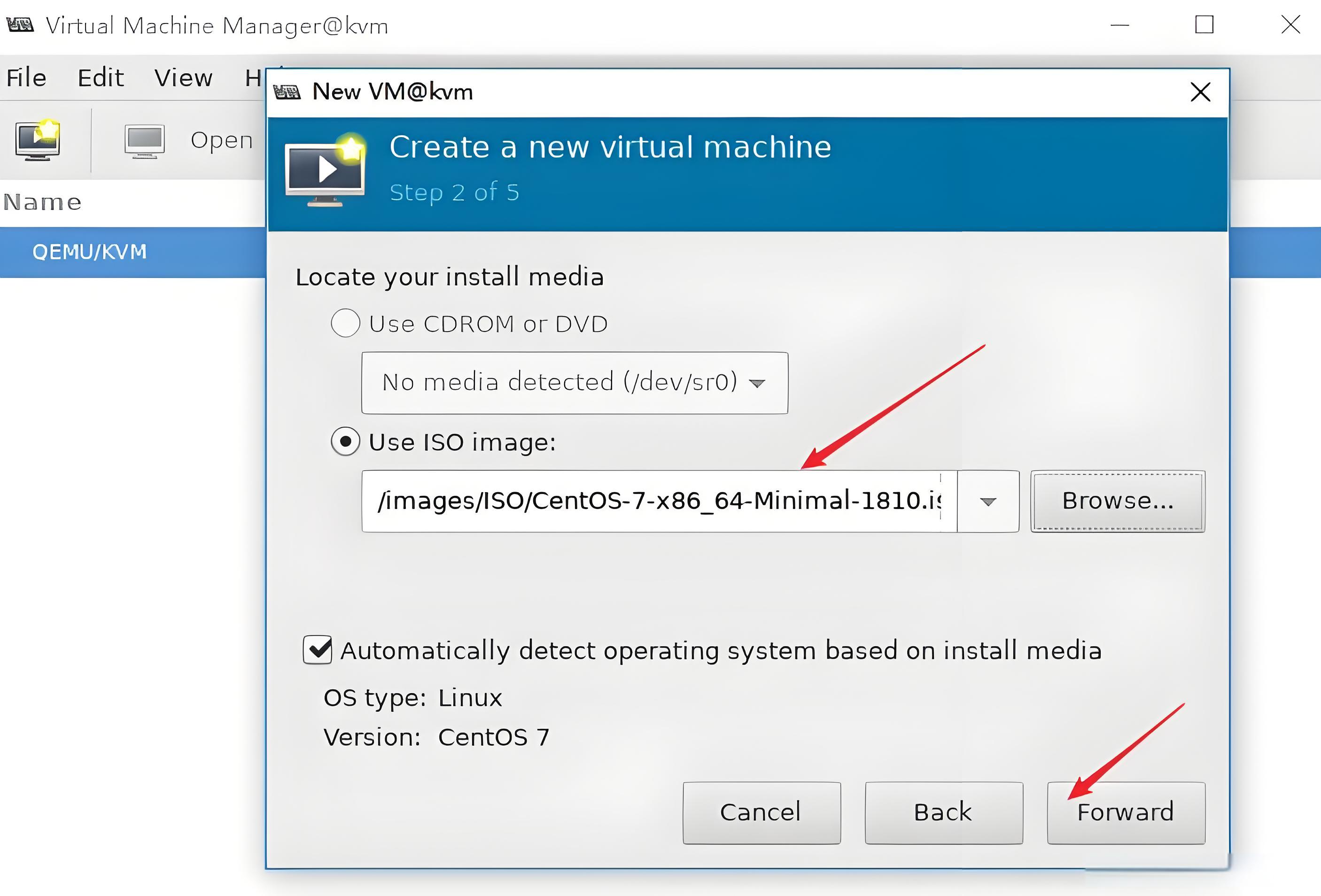Select the QEMU/KVM connection row
The image size is (1321, 896).
[90, 252]
